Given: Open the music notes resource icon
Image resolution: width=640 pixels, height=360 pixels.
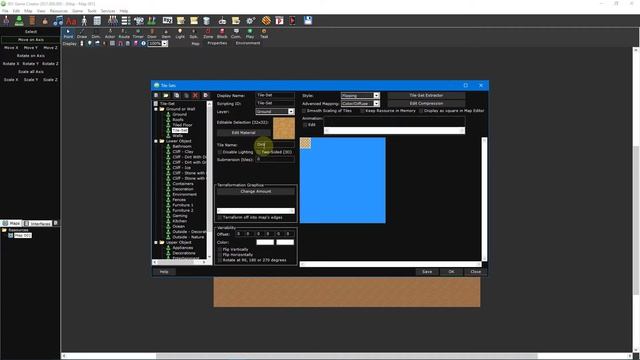Looking at the screenshot, I should [58, 20].
